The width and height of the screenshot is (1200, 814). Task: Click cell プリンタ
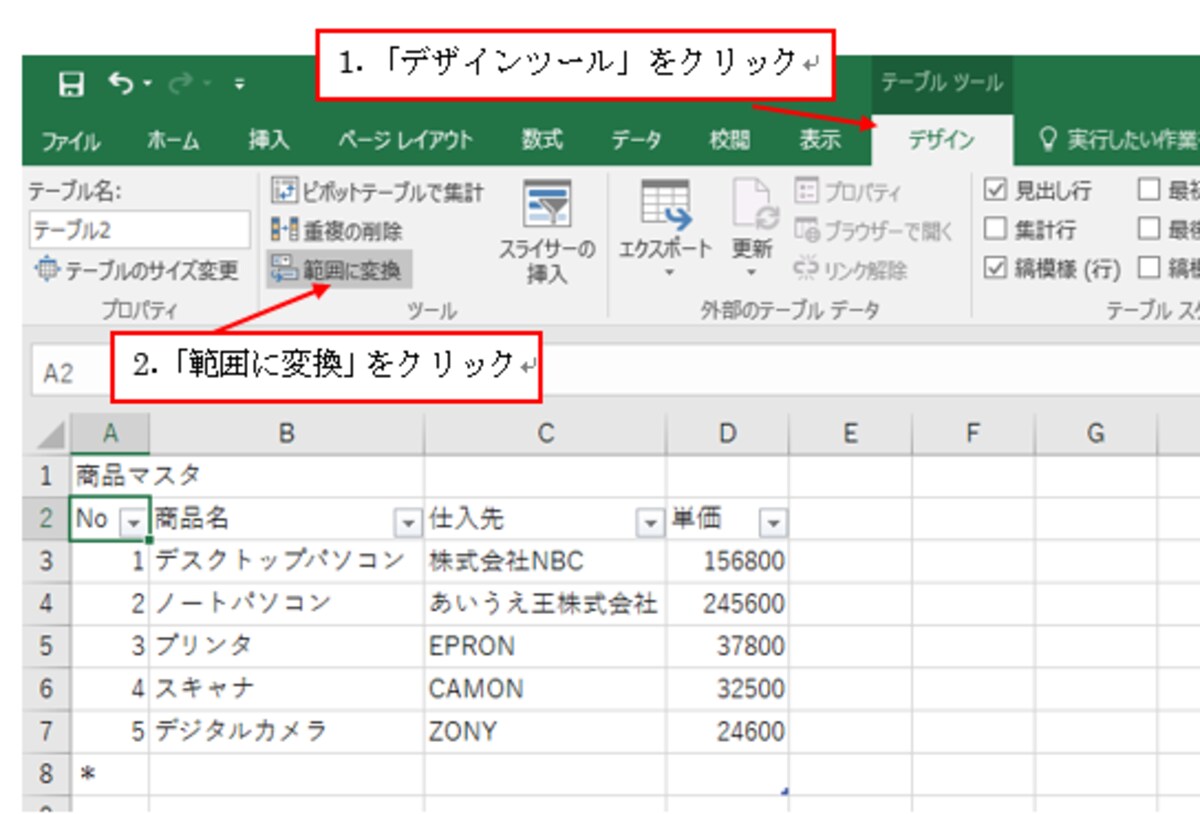[x=286, y=646]
